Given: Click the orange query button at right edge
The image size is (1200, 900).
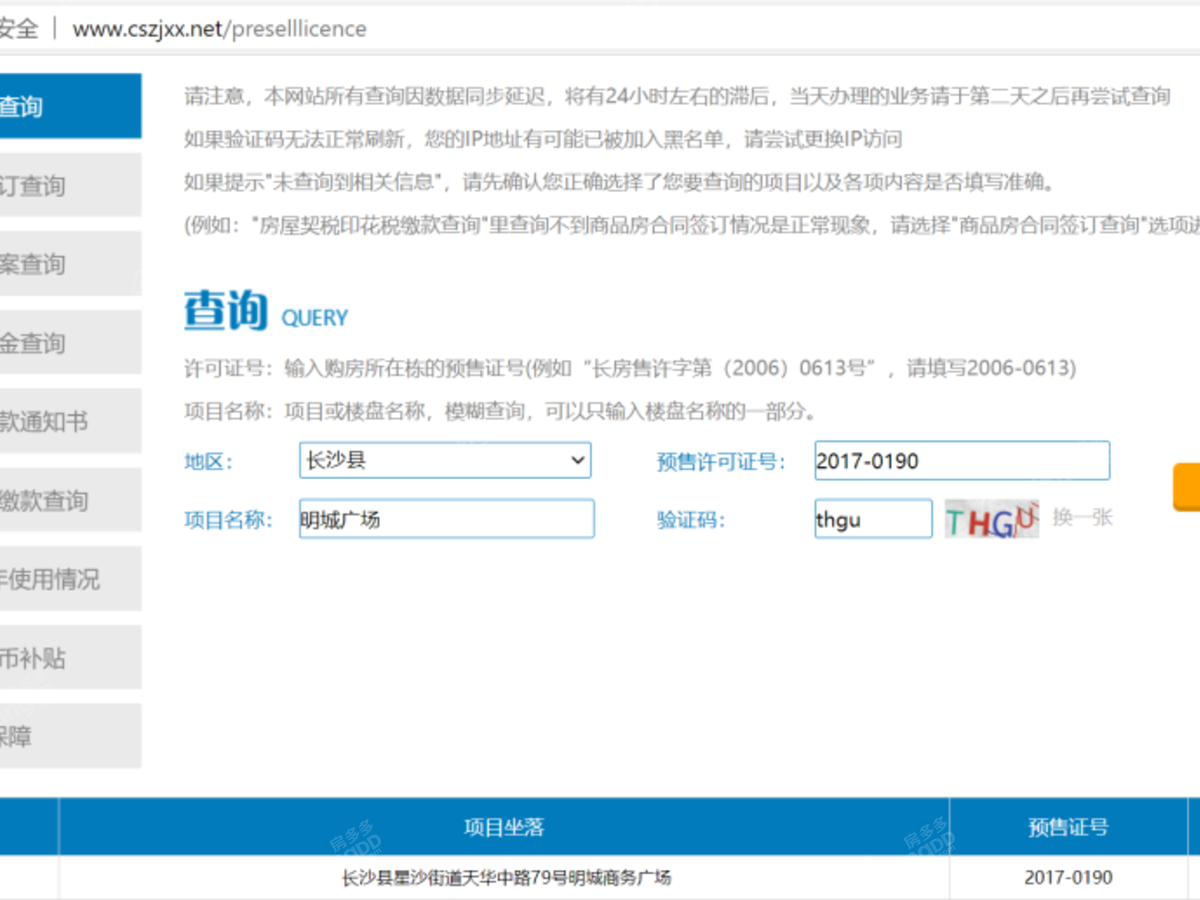Looking at the screenshot, I should click(1186, 487).
